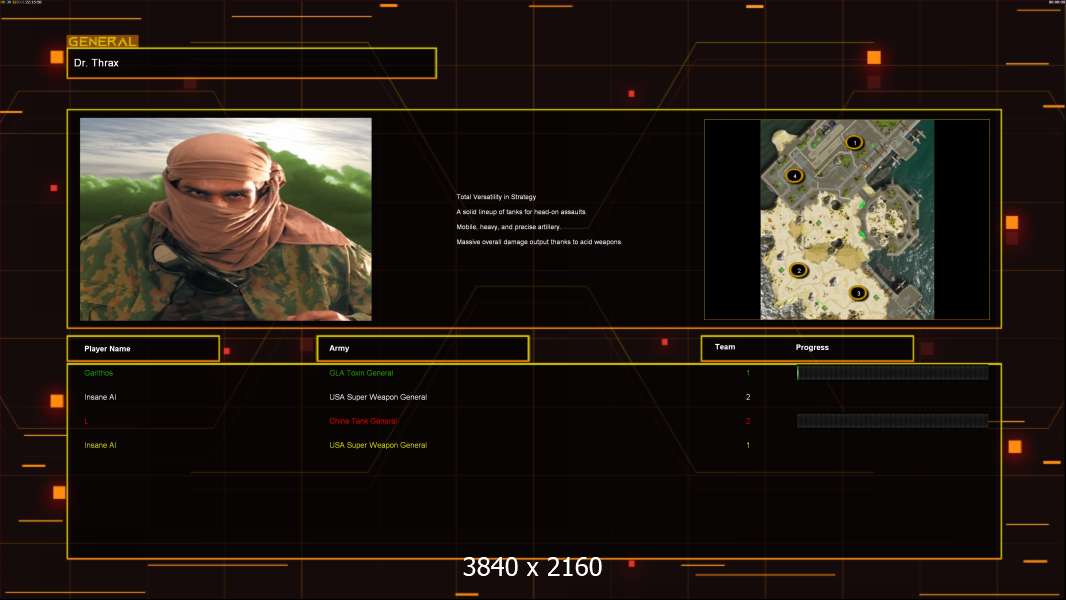1066x600 pixels.
Task: Click the GLA Toxin General progress bar
Action: [x=893, y=372]
